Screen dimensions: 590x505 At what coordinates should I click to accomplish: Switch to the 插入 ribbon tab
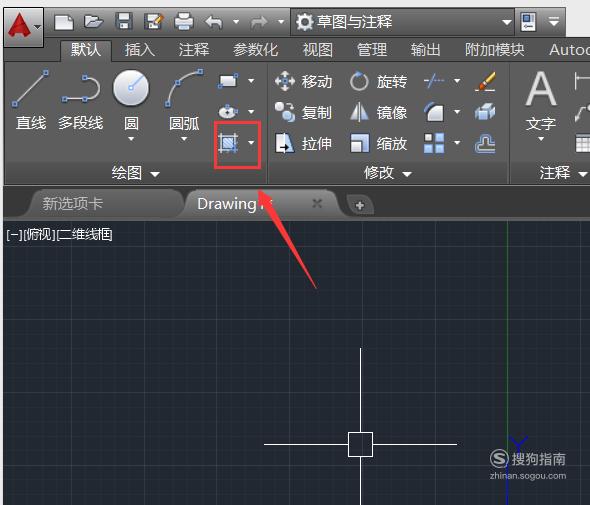tap(140, 50)
